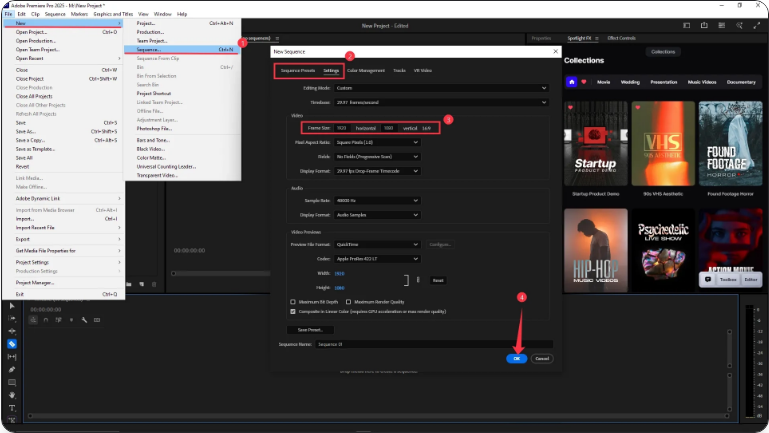
Task: Click the chat icon beside Toolbox
Action: (x=708, y=280)
